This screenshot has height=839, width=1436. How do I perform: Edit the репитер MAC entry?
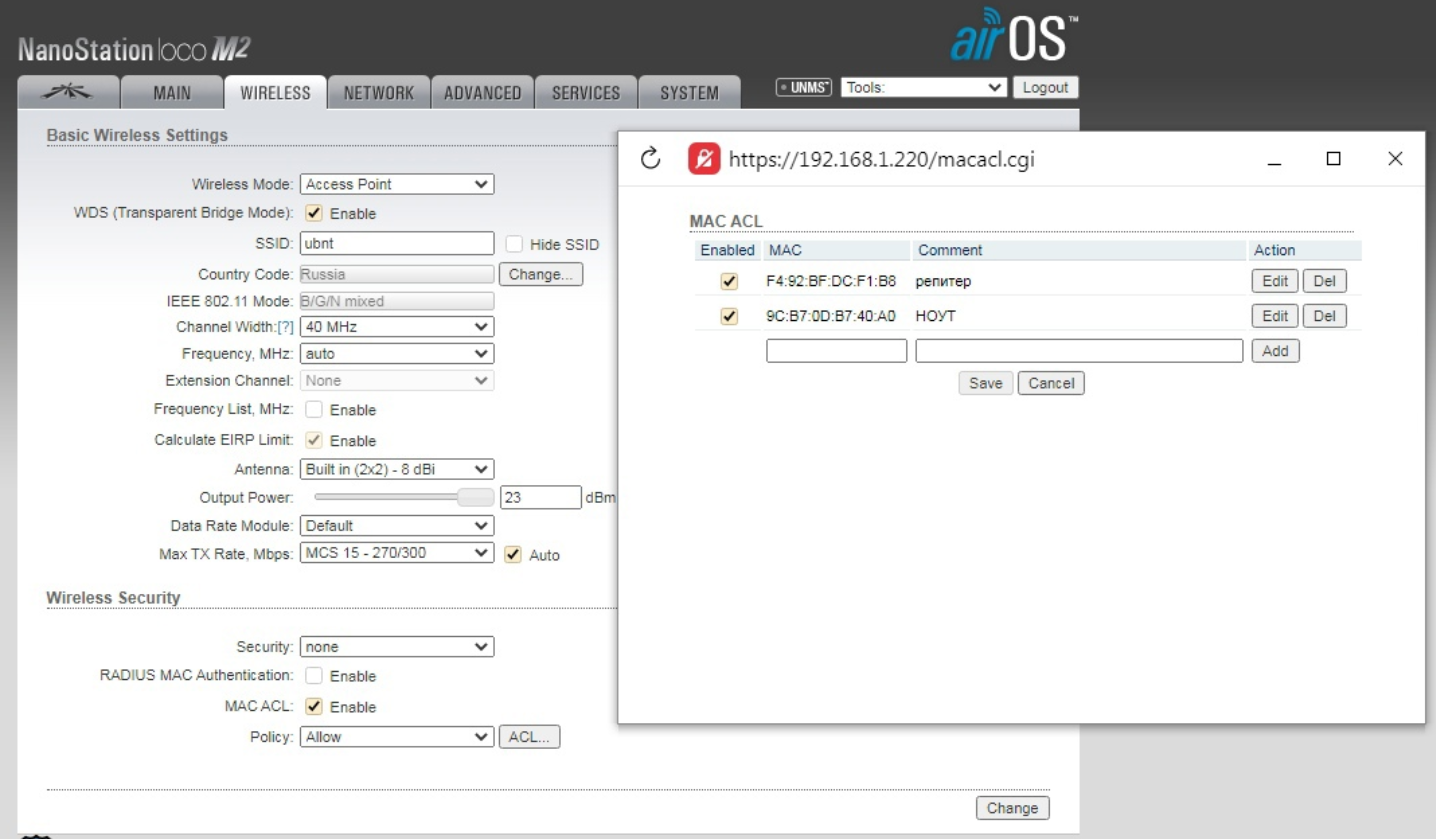pyautogui.click(x=1275, y=281)
